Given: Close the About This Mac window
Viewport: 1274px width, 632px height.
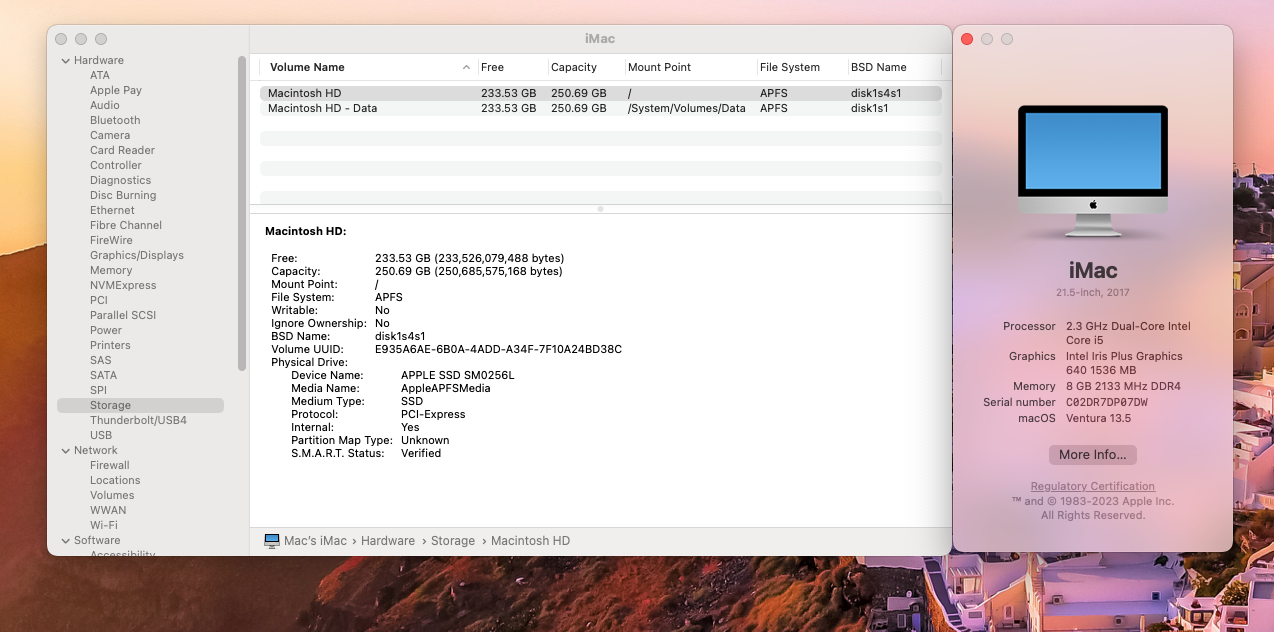Looking at the screenshot, I should click(x=967, y=39).
